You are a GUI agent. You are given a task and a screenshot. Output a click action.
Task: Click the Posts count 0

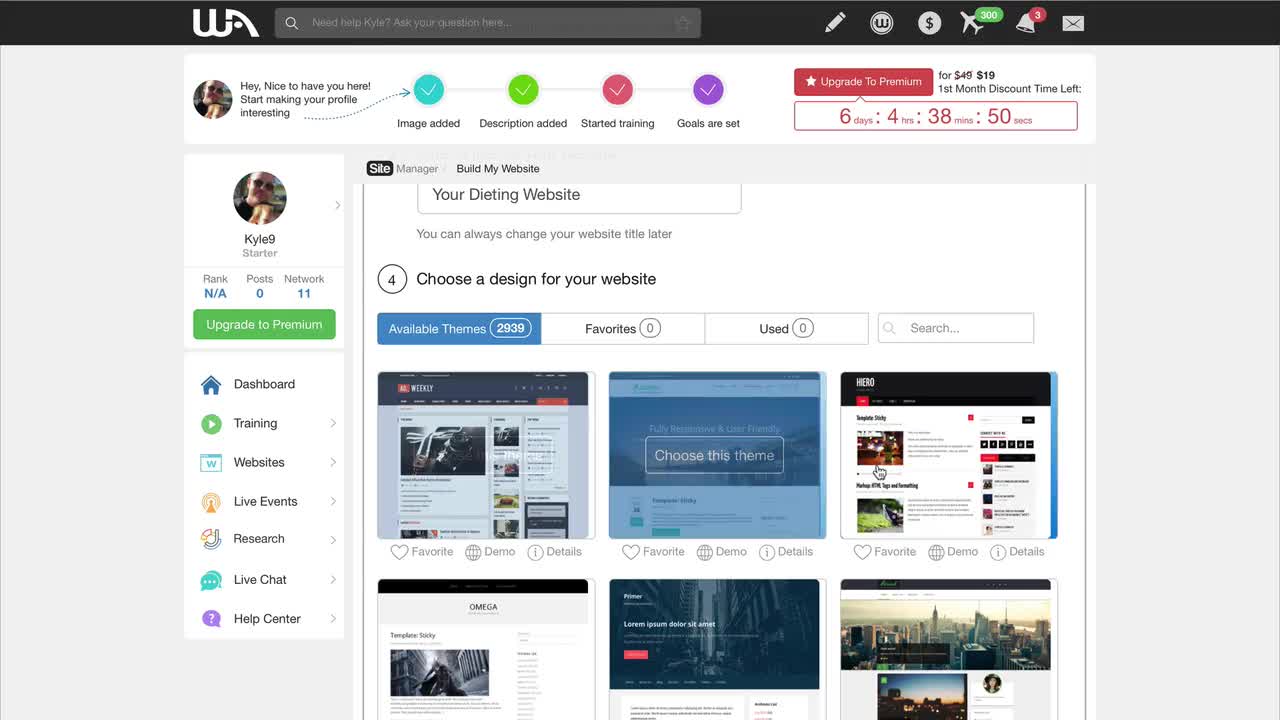(260, 294)
